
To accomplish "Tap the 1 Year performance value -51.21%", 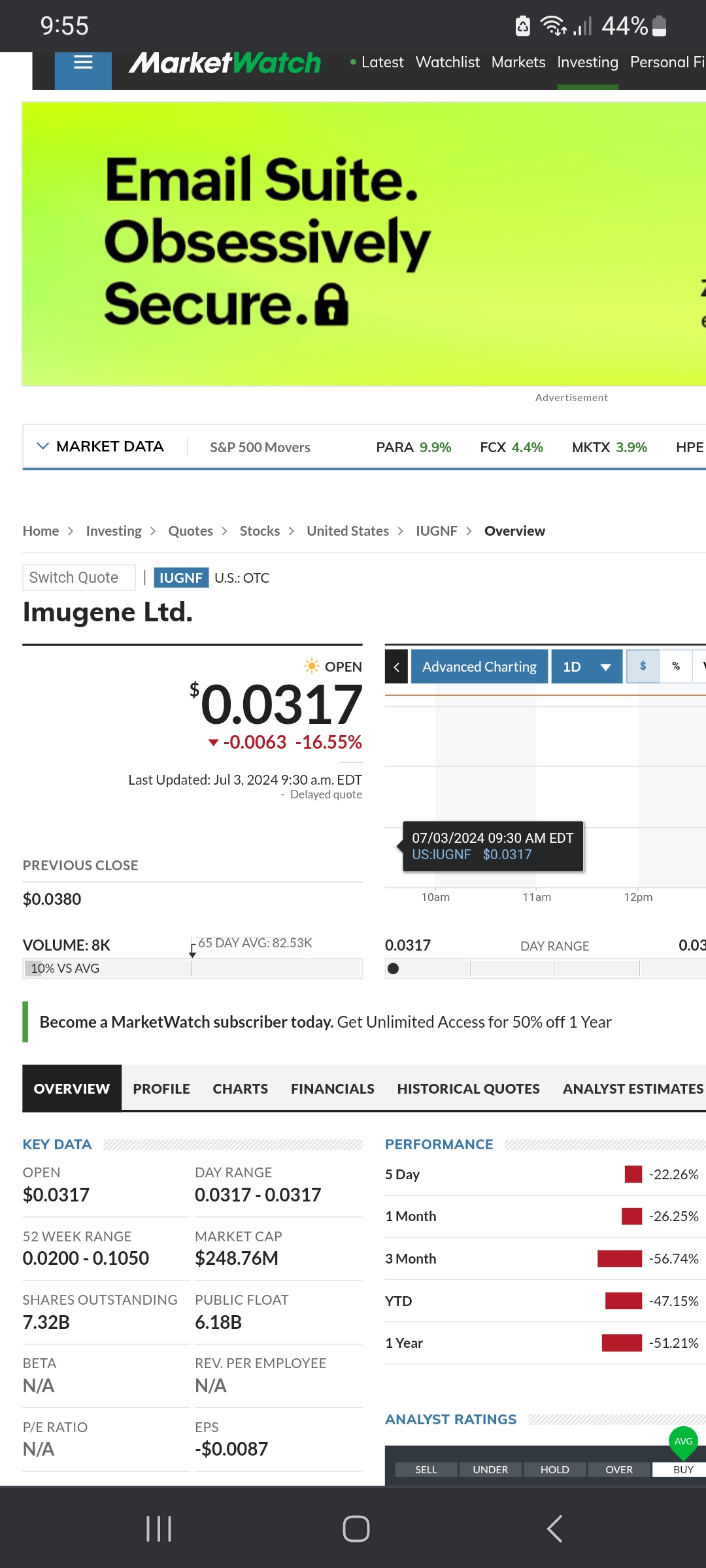I will tap(674, 1343).
